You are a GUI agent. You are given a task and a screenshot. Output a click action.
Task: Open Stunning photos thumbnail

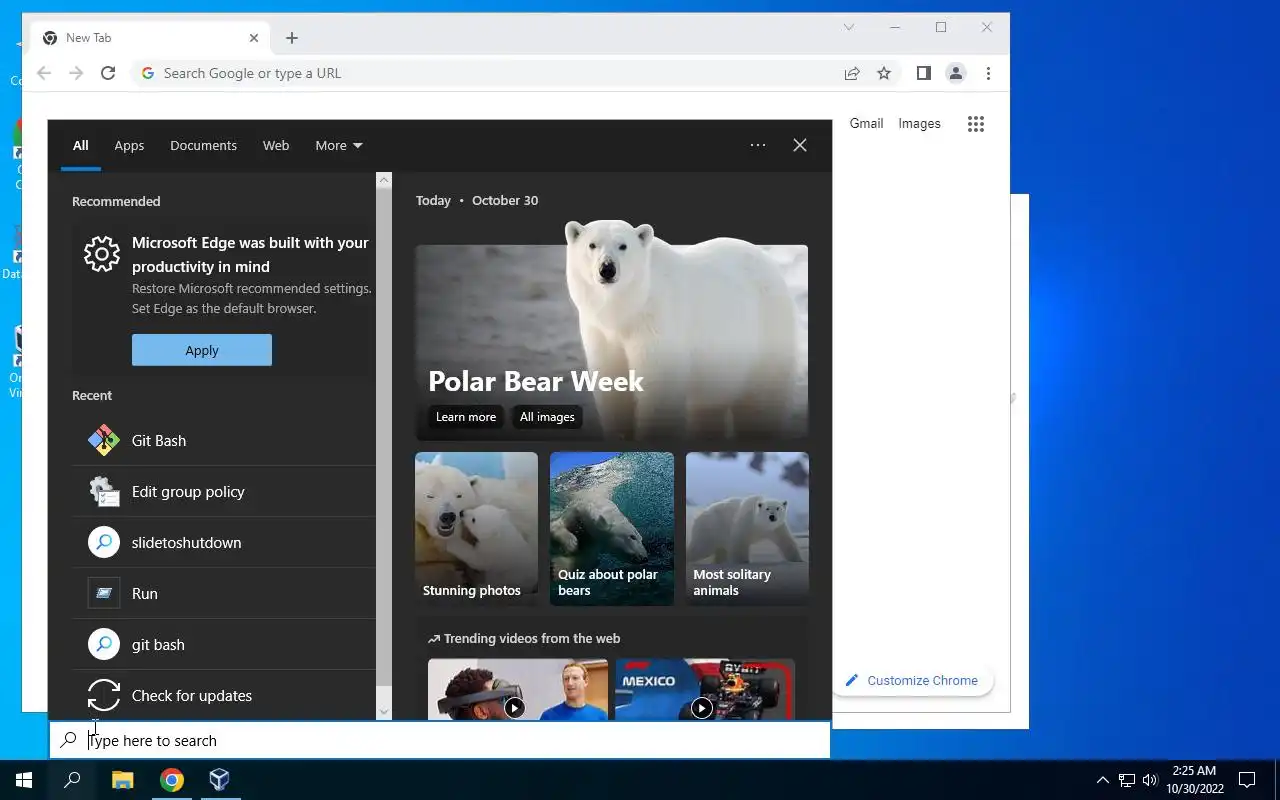476,528
